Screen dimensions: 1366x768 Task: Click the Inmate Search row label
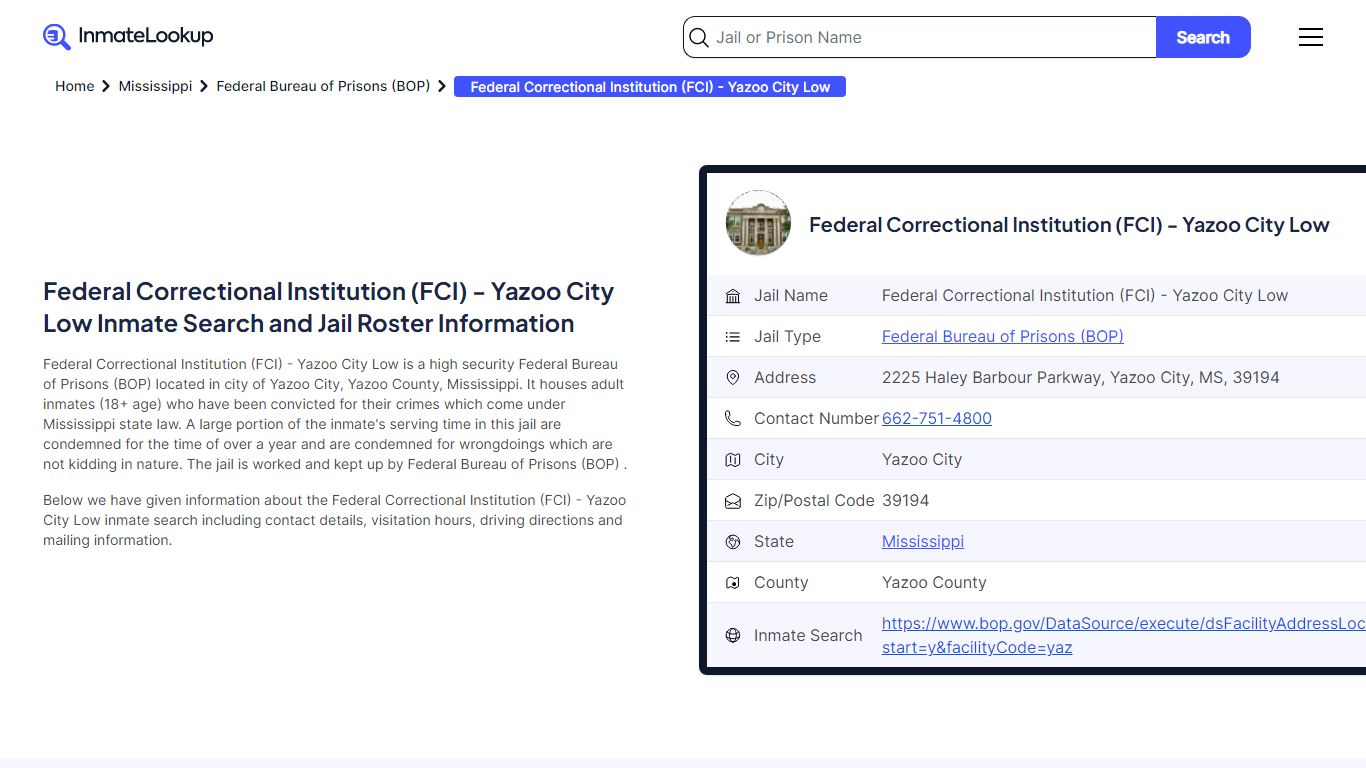pyautogui.click(x=808, y=635)
